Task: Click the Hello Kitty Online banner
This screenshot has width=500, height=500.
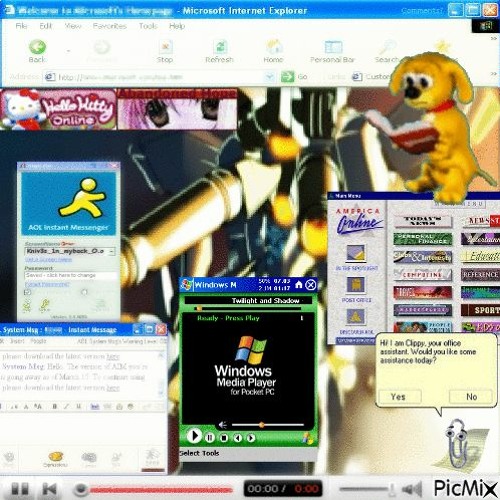Action: tap(58, 109)
